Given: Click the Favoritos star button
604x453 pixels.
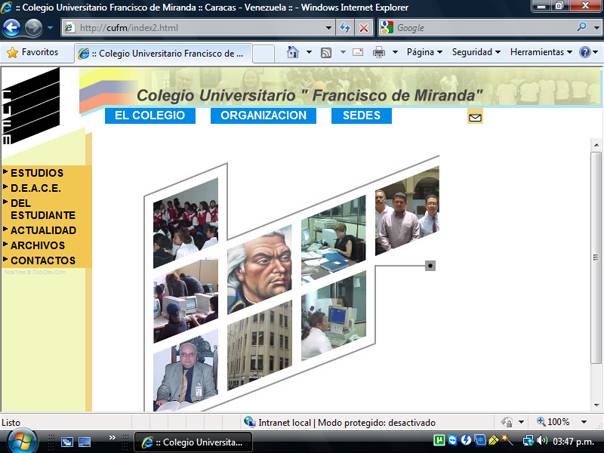Looking at the screenshot, I should [32, 52].
